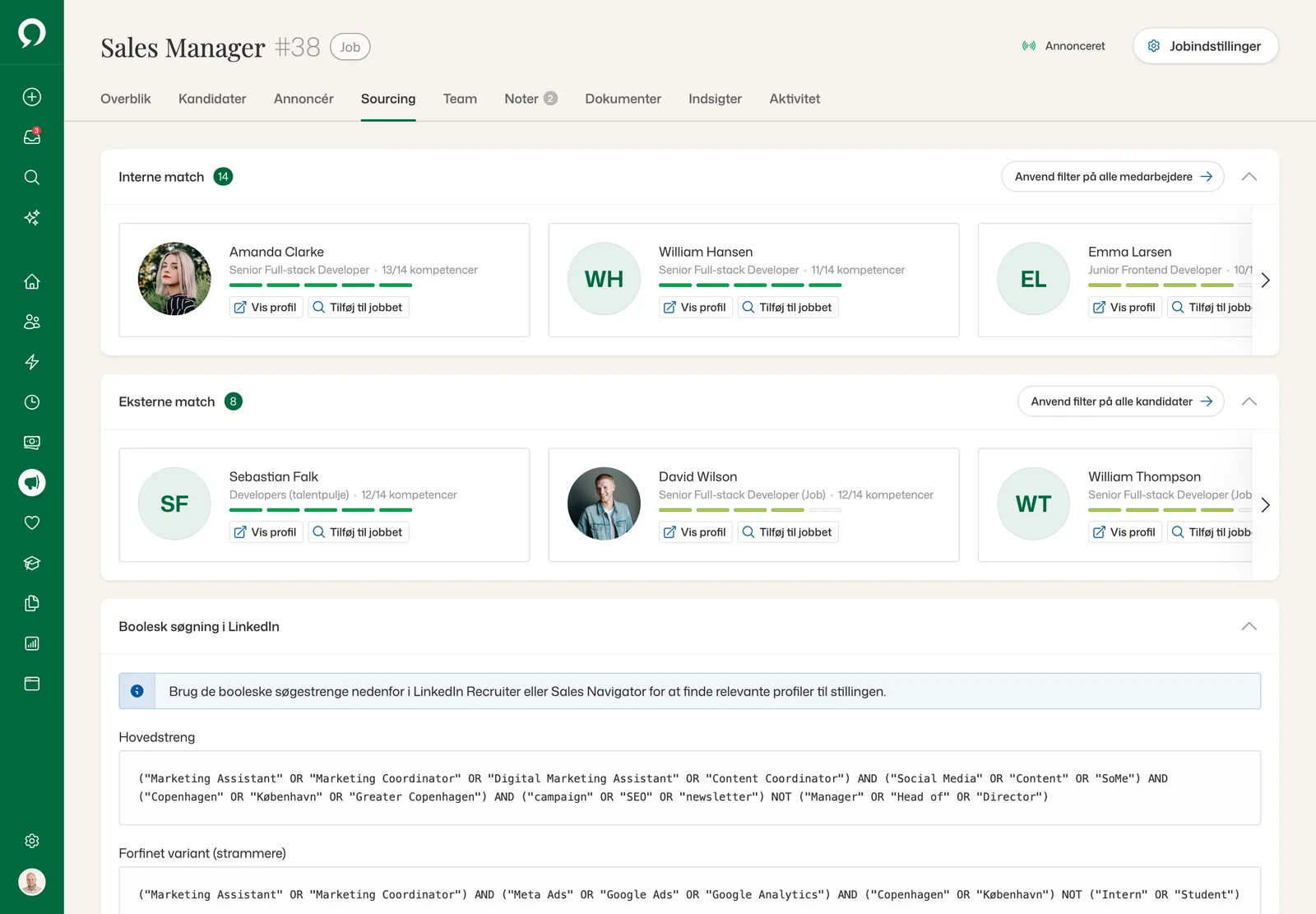Open the calendar window icon in sidebar
Viewport: 1316px width, 914px height.
(x=32, y=684)
